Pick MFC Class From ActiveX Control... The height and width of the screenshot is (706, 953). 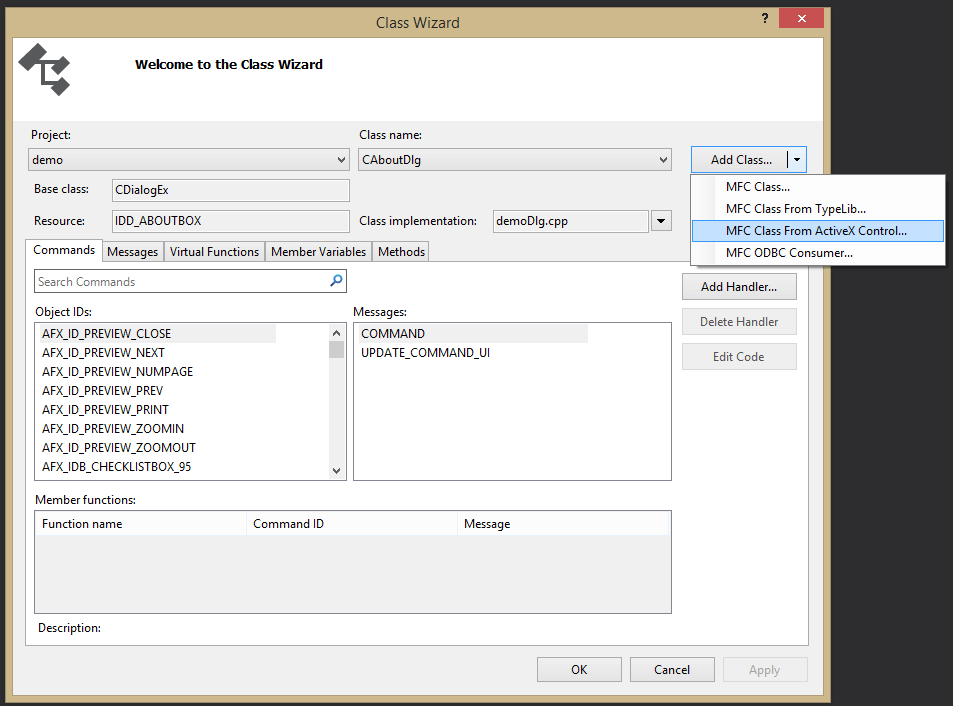coord(816,231)
